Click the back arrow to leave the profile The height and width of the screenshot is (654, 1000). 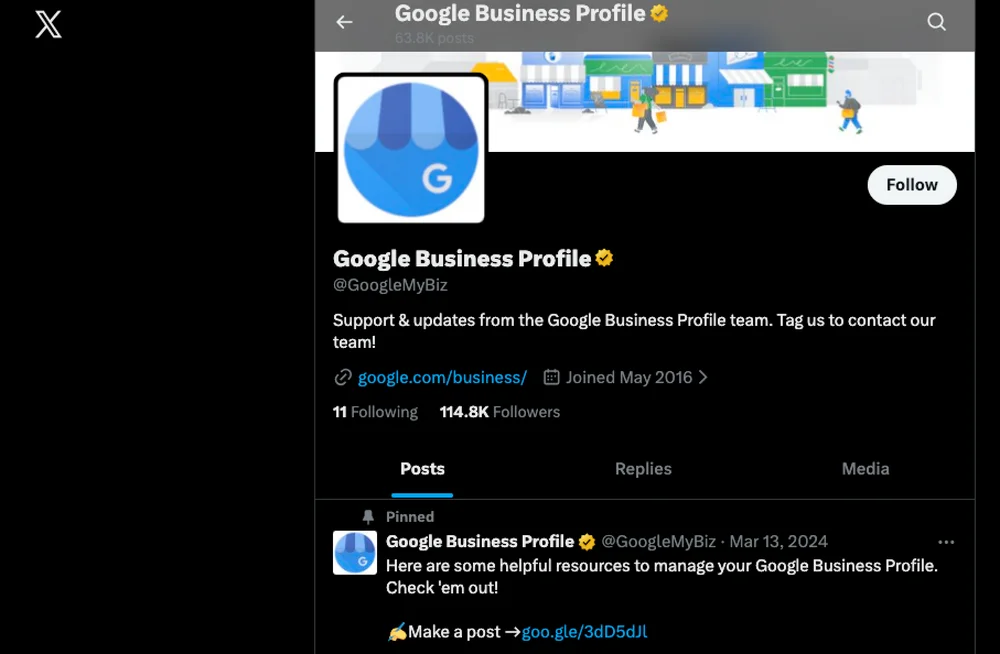pos(344,21)
